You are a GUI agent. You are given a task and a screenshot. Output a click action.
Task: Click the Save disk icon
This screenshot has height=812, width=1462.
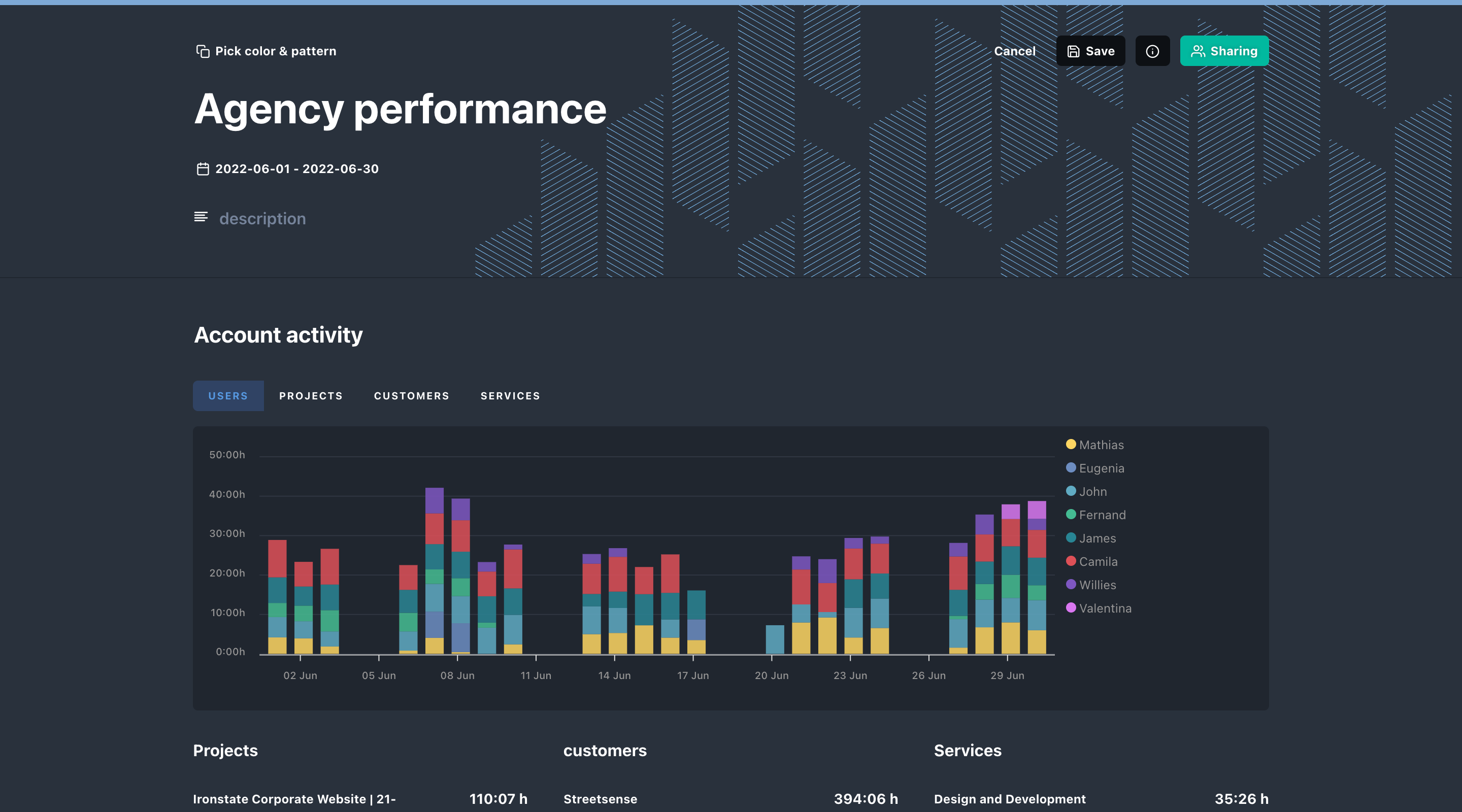pos(1073,51)
